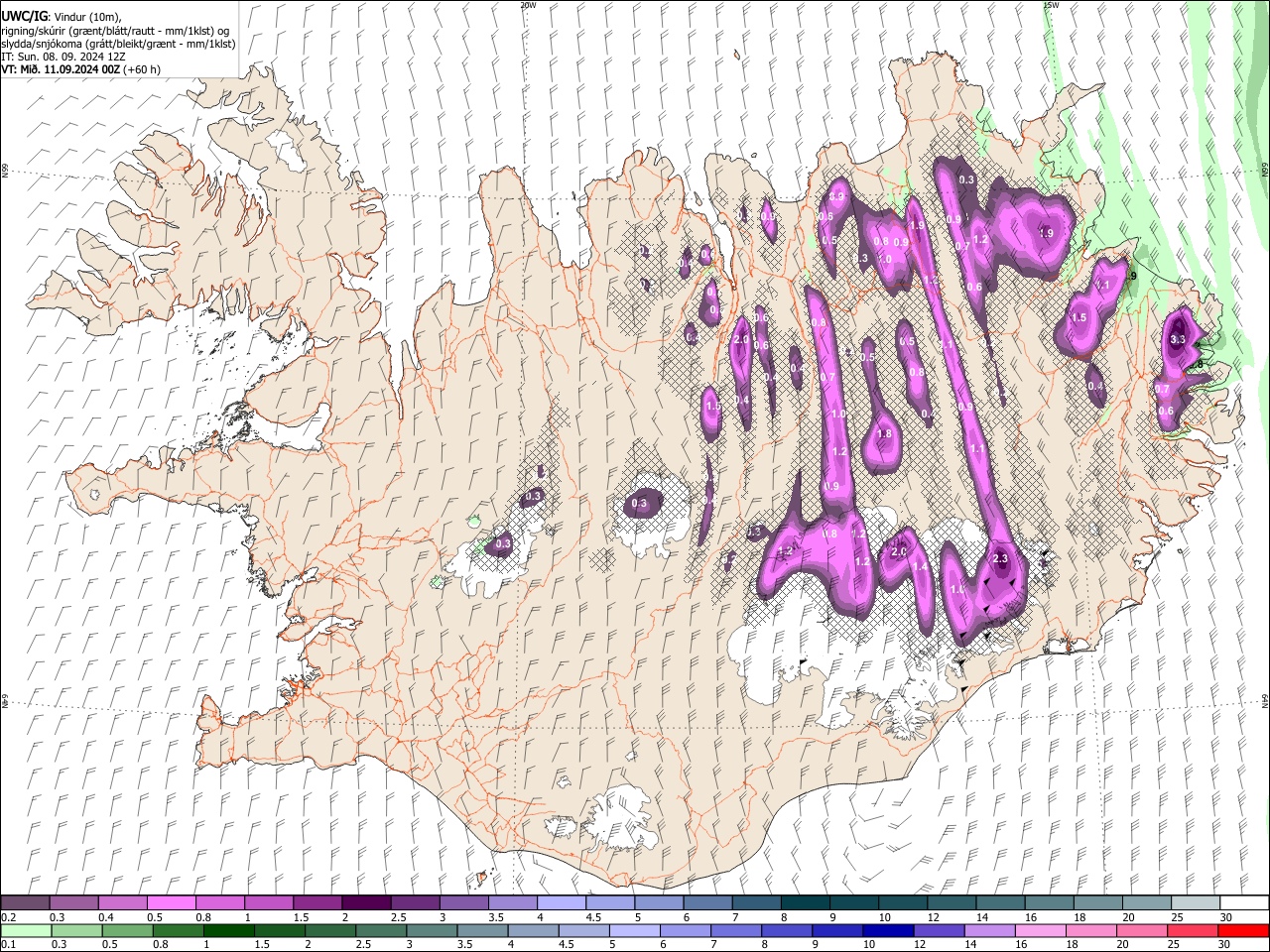Click the 1.8 value in the central snow band
Viewport: 1270px width, 952px height.
tap(885, 434)
